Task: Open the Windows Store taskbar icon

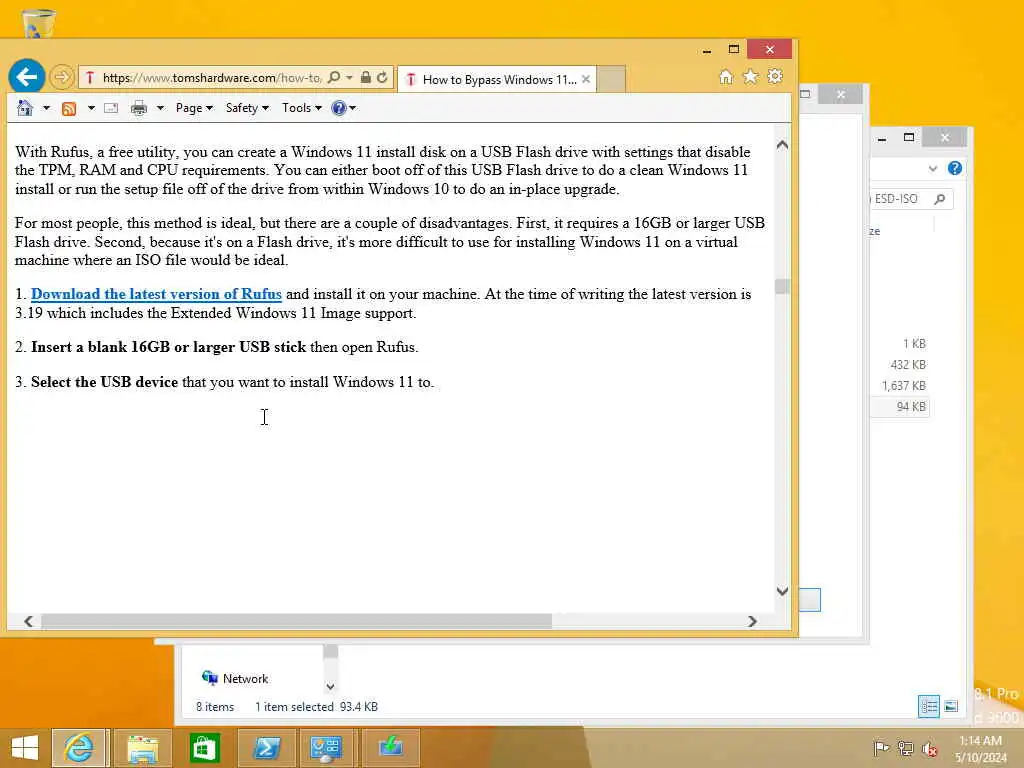Action: point(204,748)
